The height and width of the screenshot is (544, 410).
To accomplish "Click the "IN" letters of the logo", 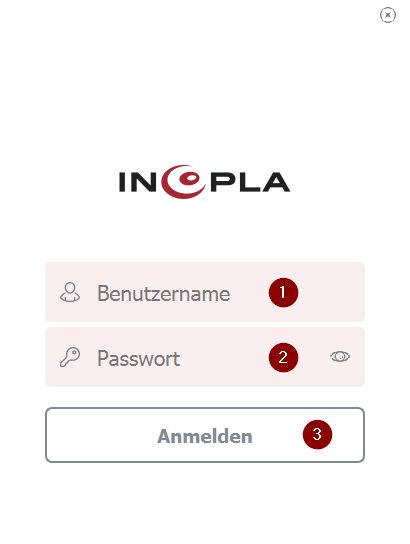I will [137, 182].
